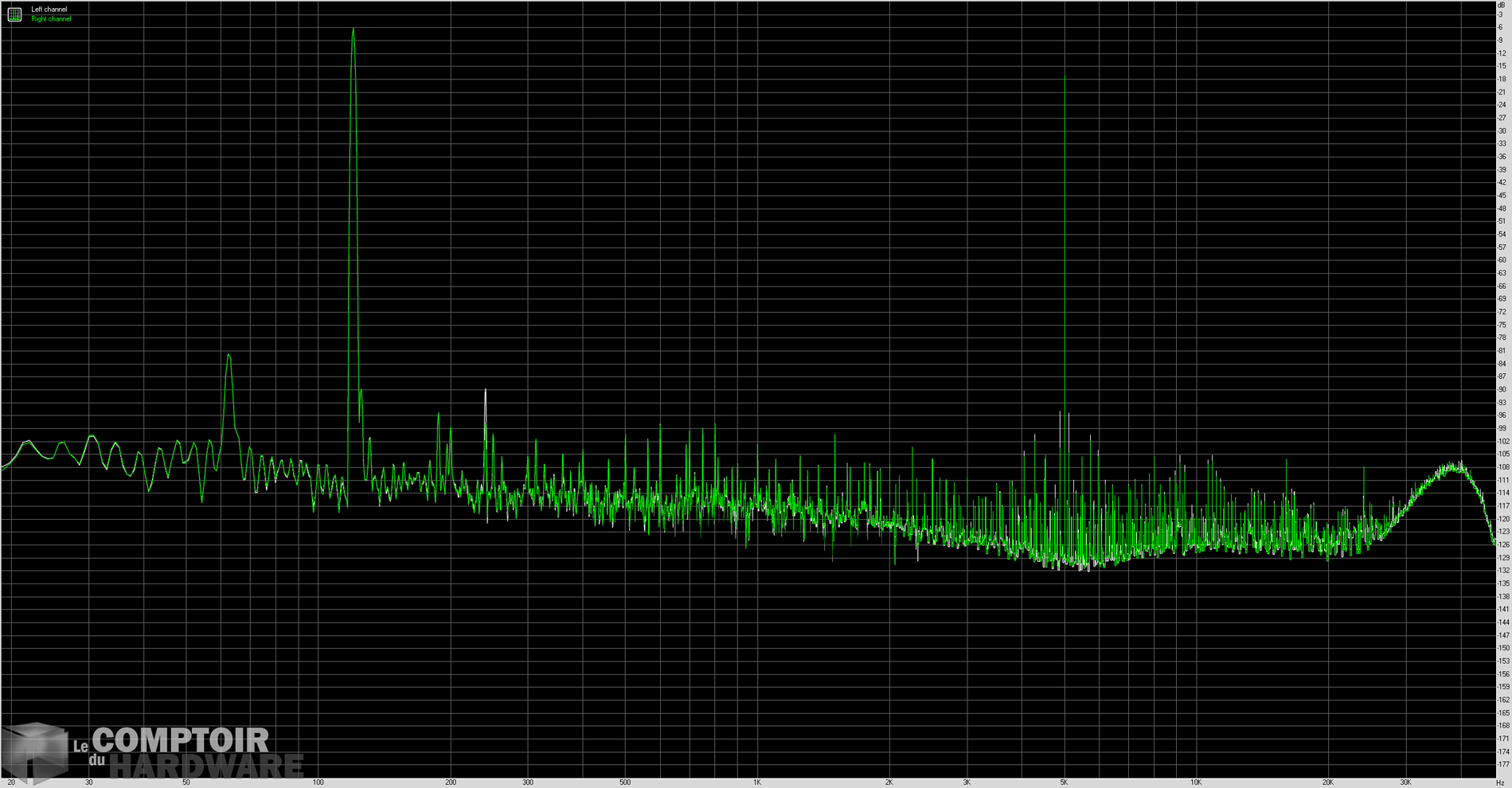Click the -150 dB scale label
Screen dimensions: 1512x788
click(x=1502, y=649)
